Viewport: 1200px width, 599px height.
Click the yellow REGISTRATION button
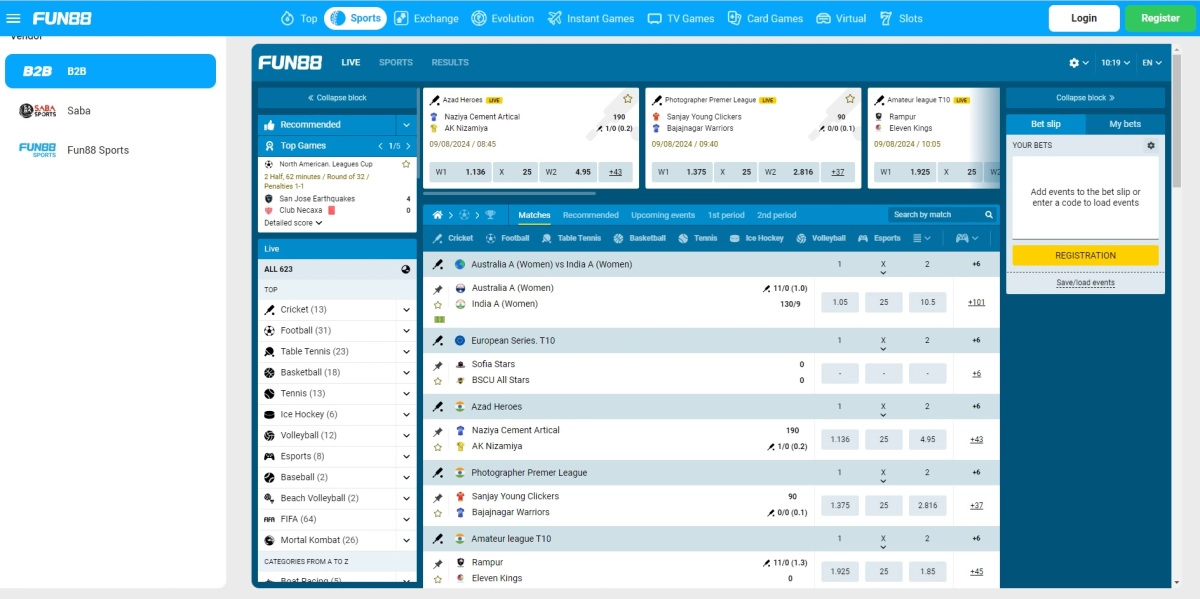click(1085, 255)
